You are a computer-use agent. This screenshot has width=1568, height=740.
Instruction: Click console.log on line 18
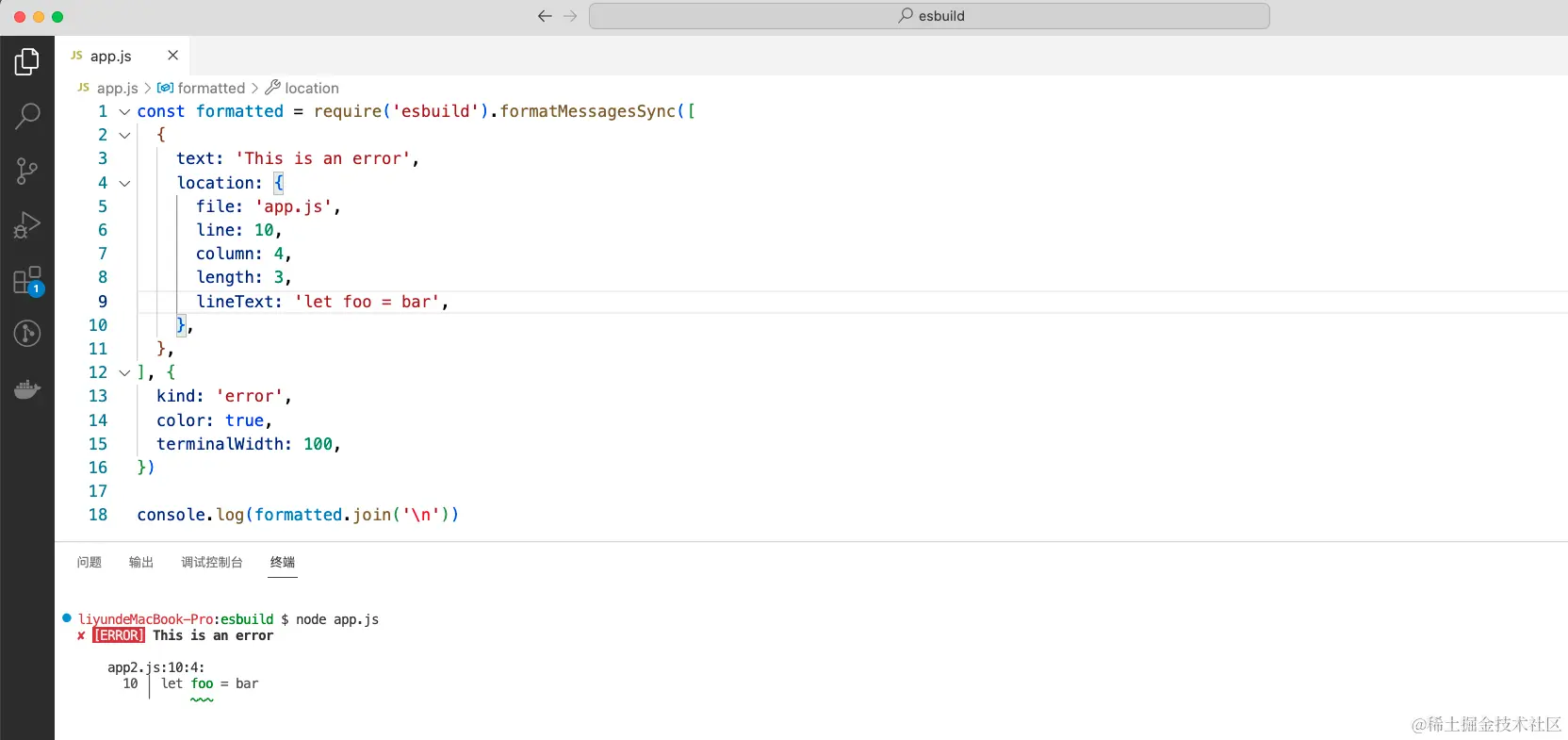click(190, 515)
